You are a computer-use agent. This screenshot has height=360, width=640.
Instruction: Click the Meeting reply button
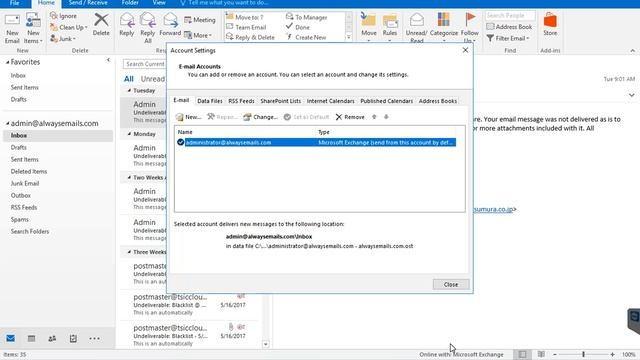coord(200,20)
